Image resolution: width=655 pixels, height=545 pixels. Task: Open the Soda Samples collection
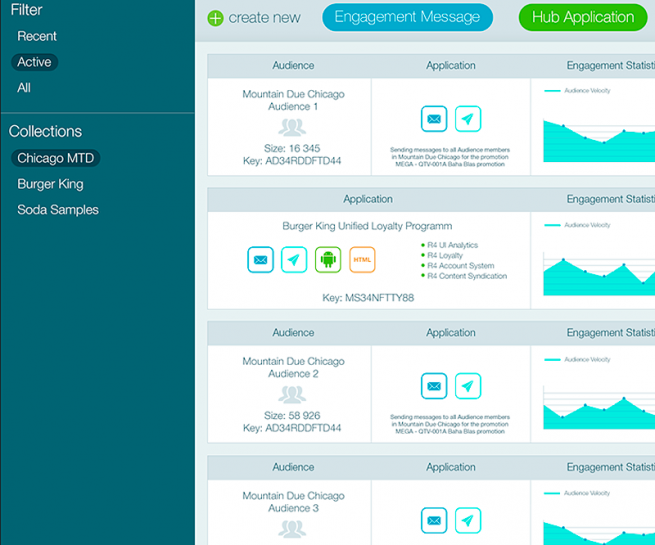pyautogui.click(x=58, y=210)
